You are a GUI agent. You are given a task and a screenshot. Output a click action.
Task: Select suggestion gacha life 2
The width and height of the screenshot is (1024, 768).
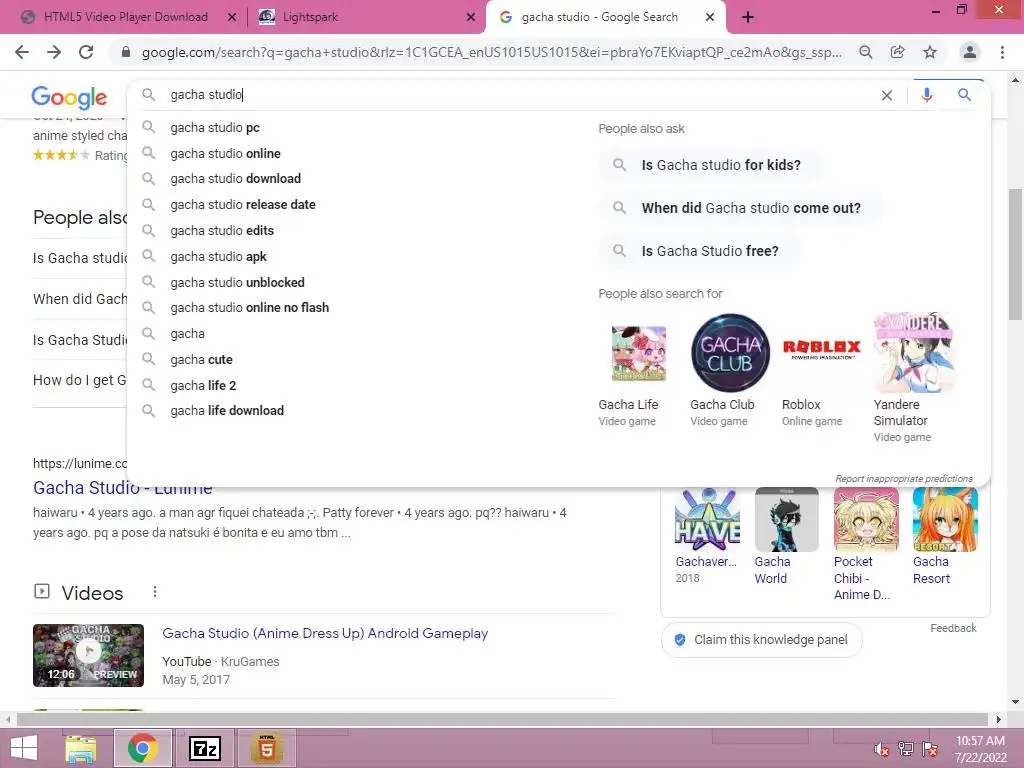203,386
